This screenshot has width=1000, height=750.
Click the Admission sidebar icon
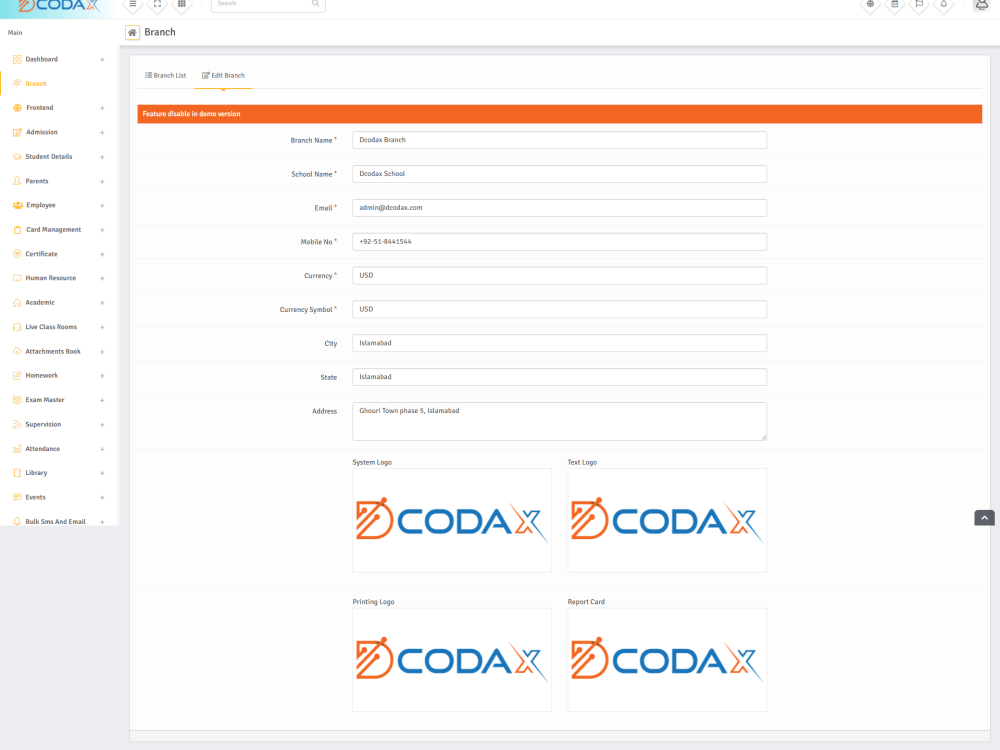click(17, 132)
